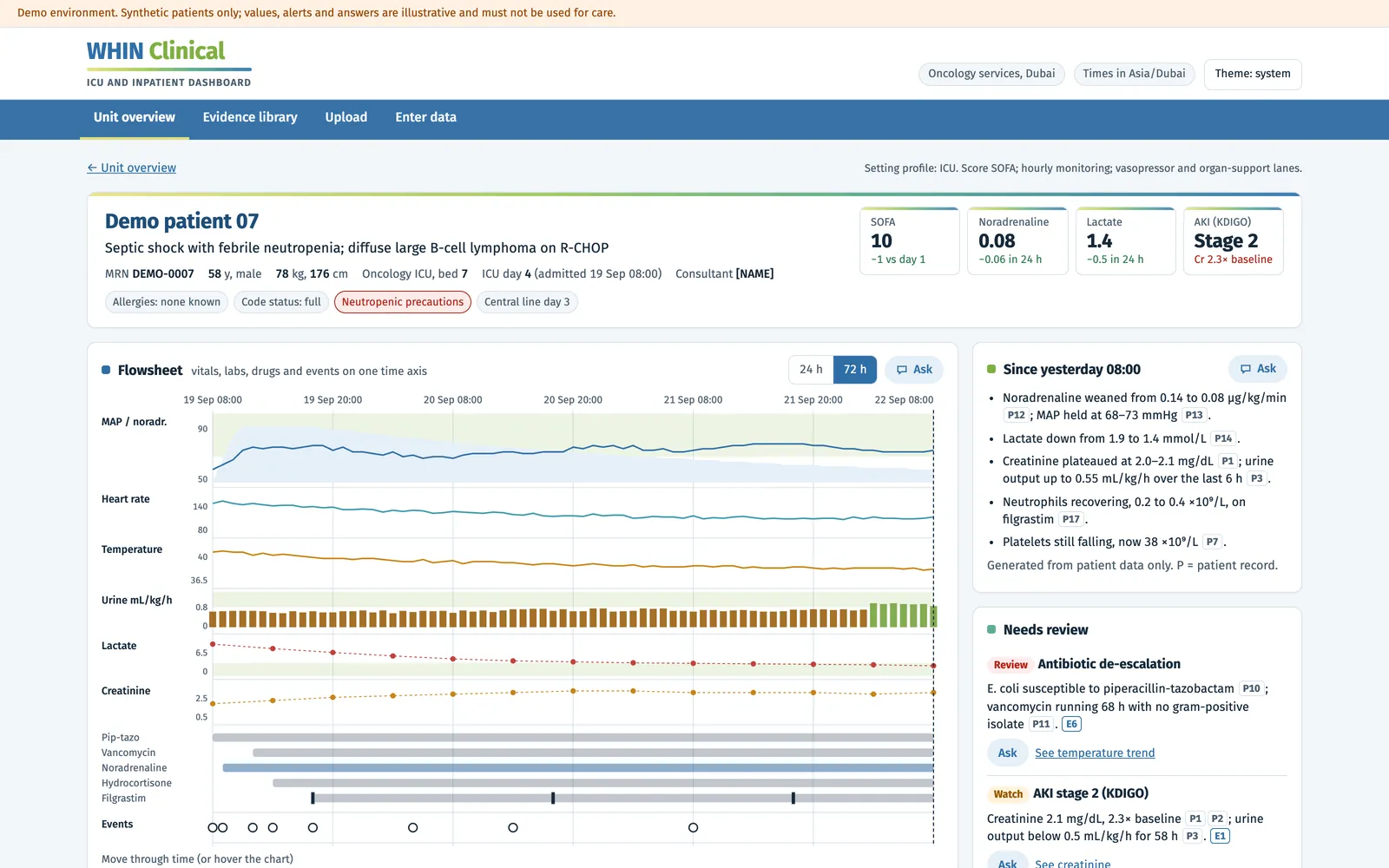1389x868 pixels.
Task: Click the Times in Asia/Dubai chip
Action: click(x=1134, y=74)
